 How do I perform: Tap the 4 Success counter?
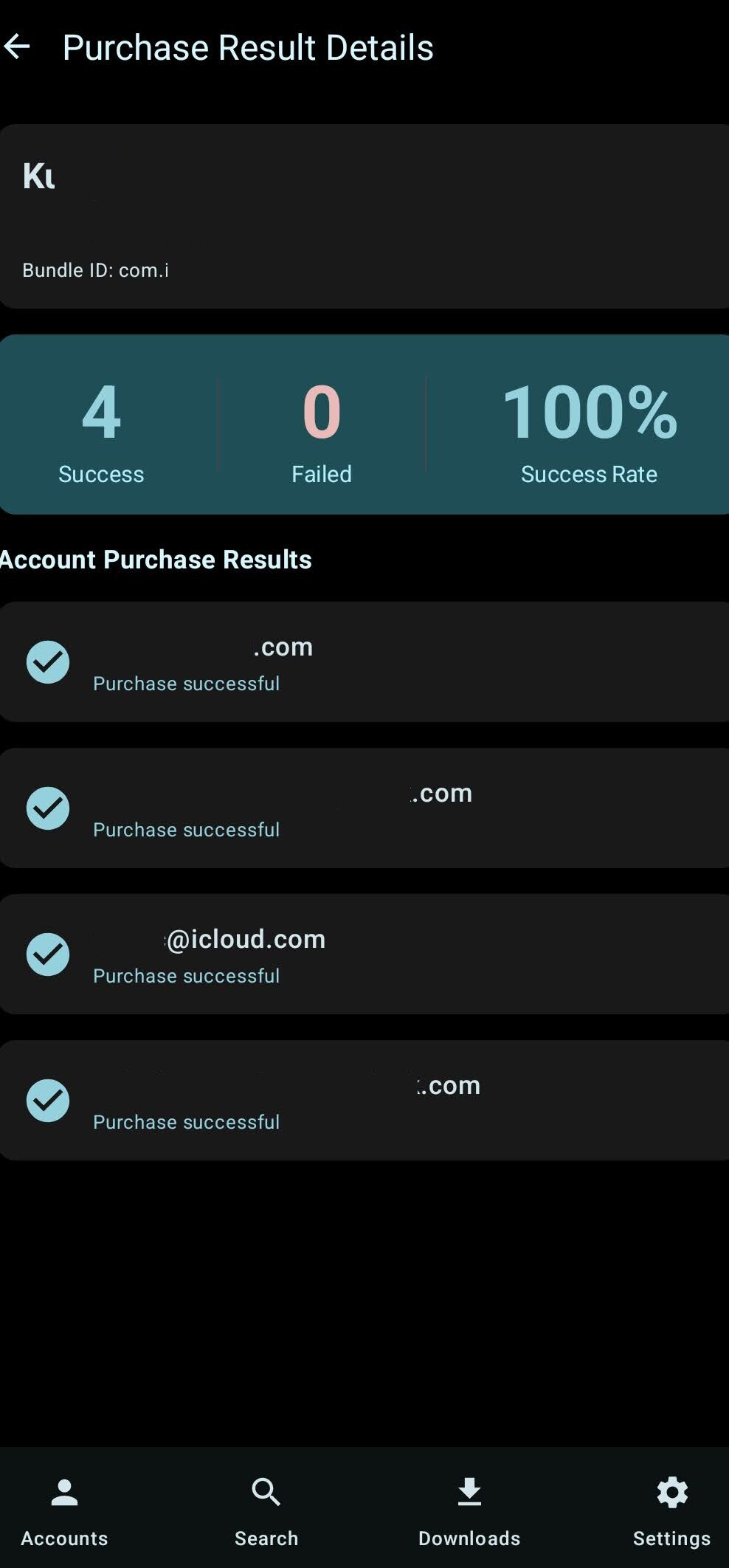tap(101, 413)
